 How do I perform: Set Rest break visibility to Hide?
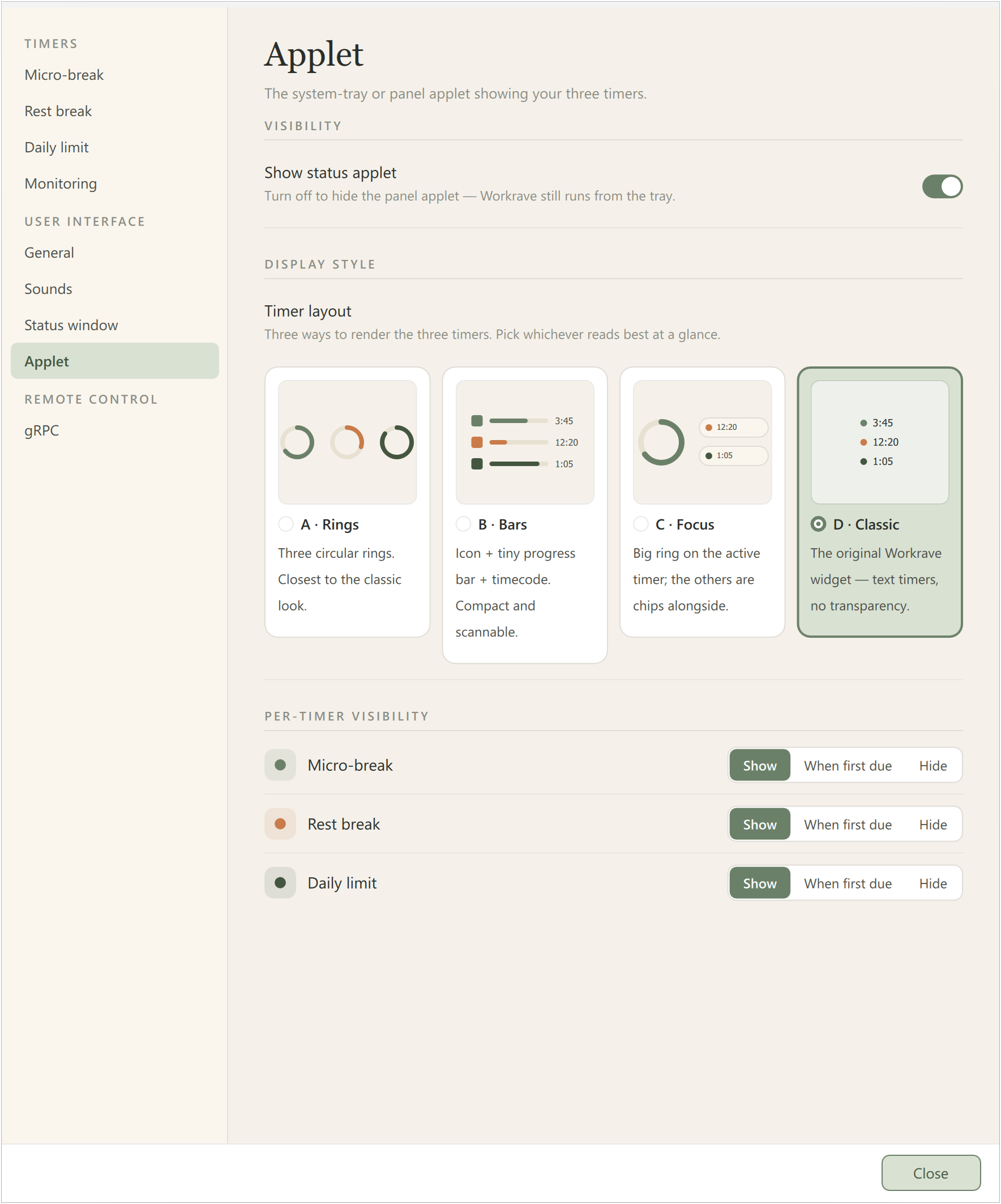[933, 825]
